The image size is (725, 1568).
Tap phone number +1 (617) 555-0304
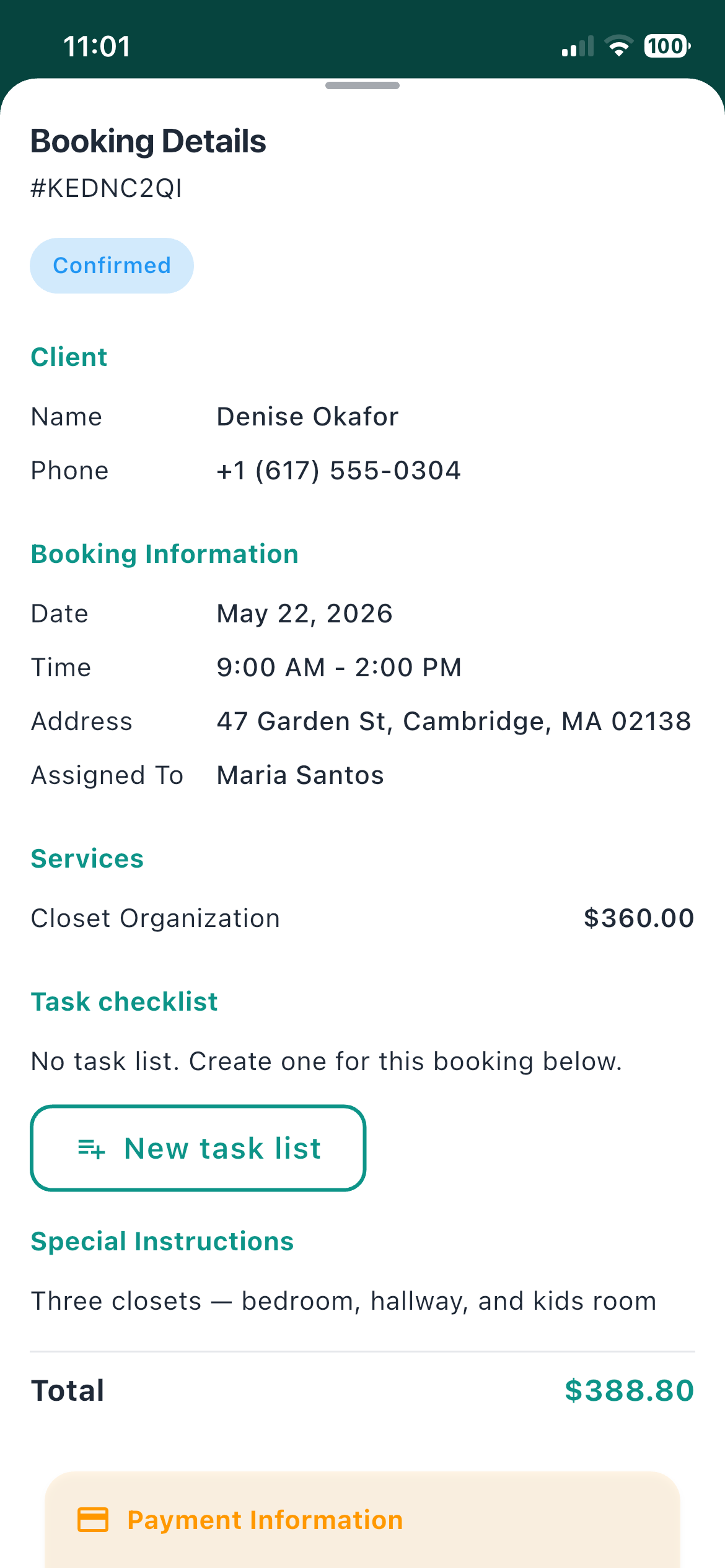[x=338, y=471]
